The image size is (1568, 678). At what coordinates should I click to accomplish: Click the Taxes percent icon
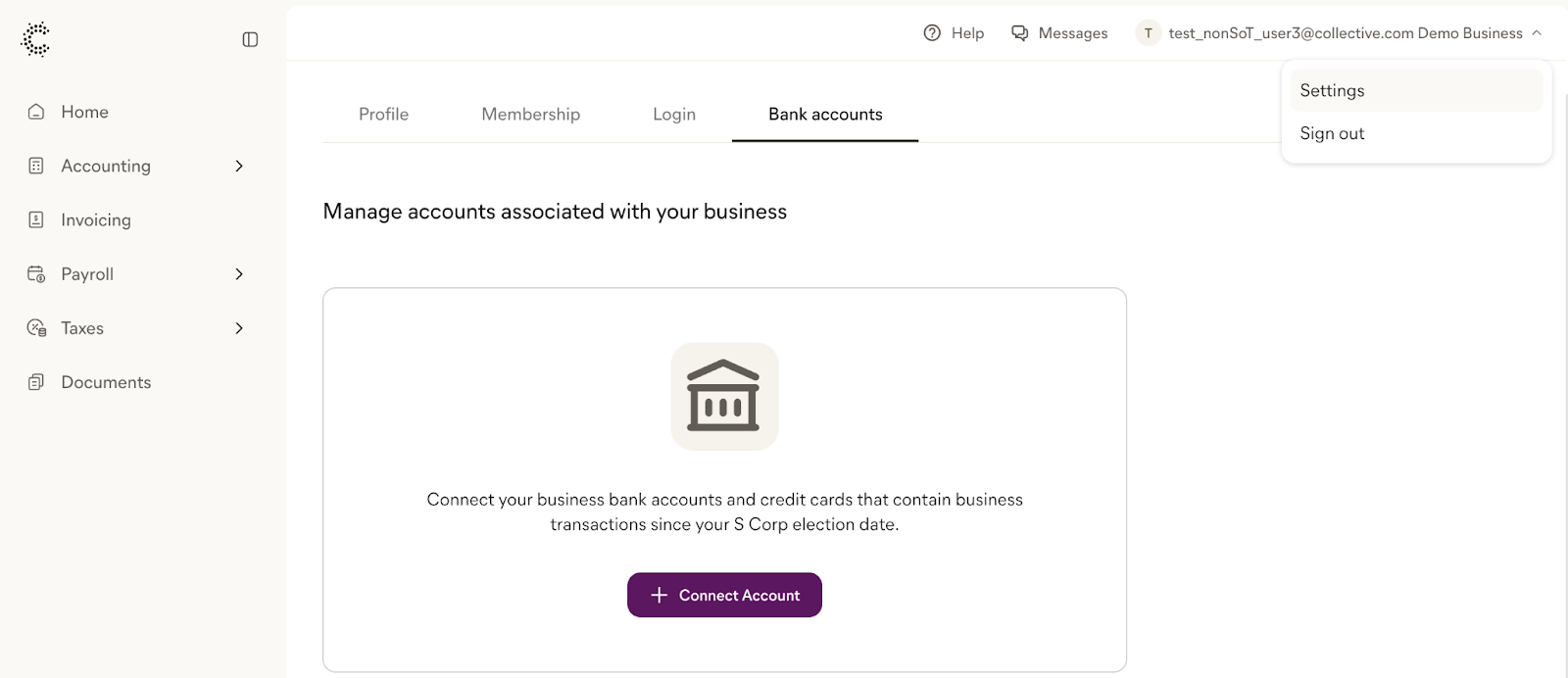click(x=36, y=328)
